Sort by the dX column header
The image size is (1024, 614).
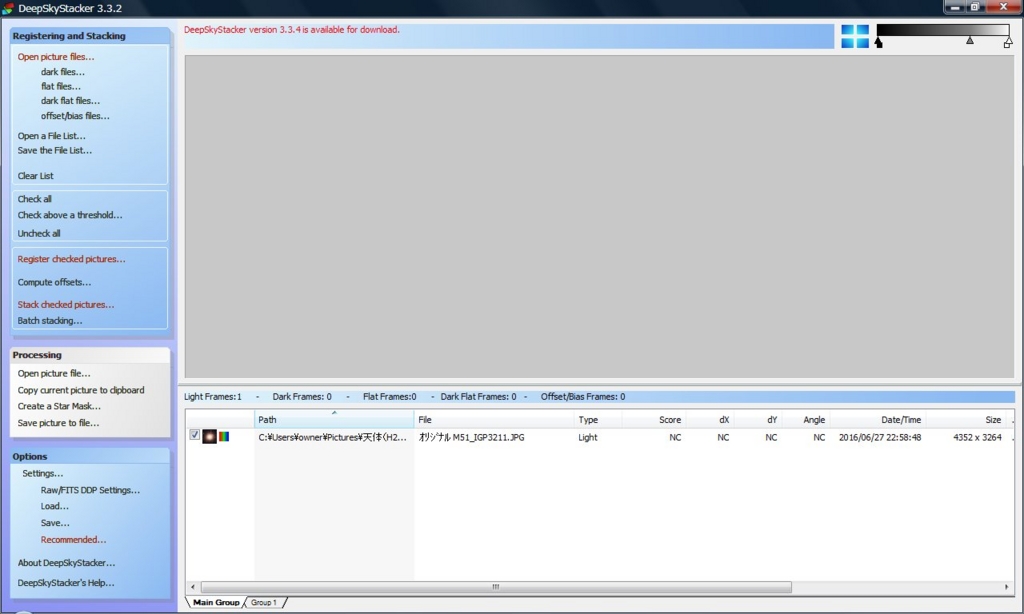[710, 419]
